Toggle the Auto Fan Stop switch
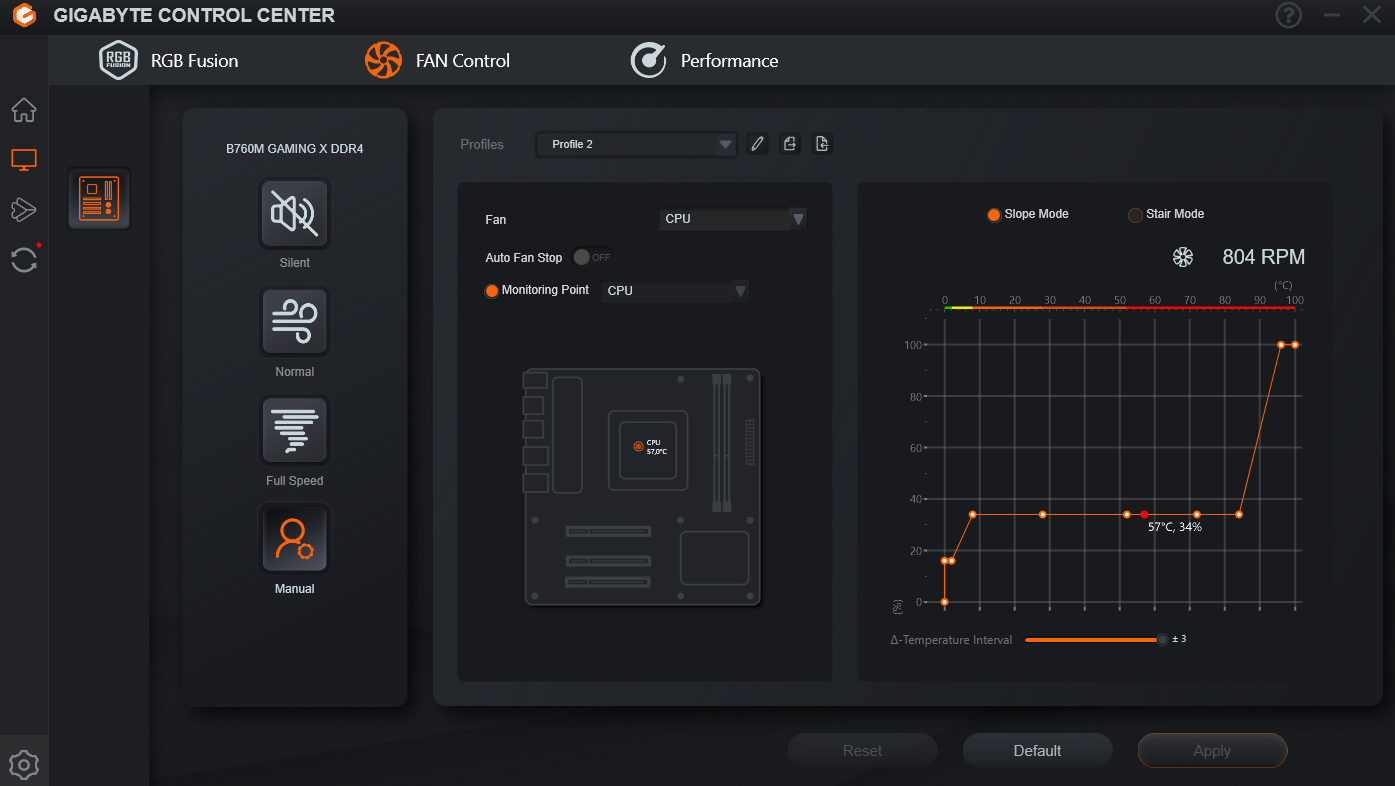This screenshot has width=1395, height=786. (592, 257)
